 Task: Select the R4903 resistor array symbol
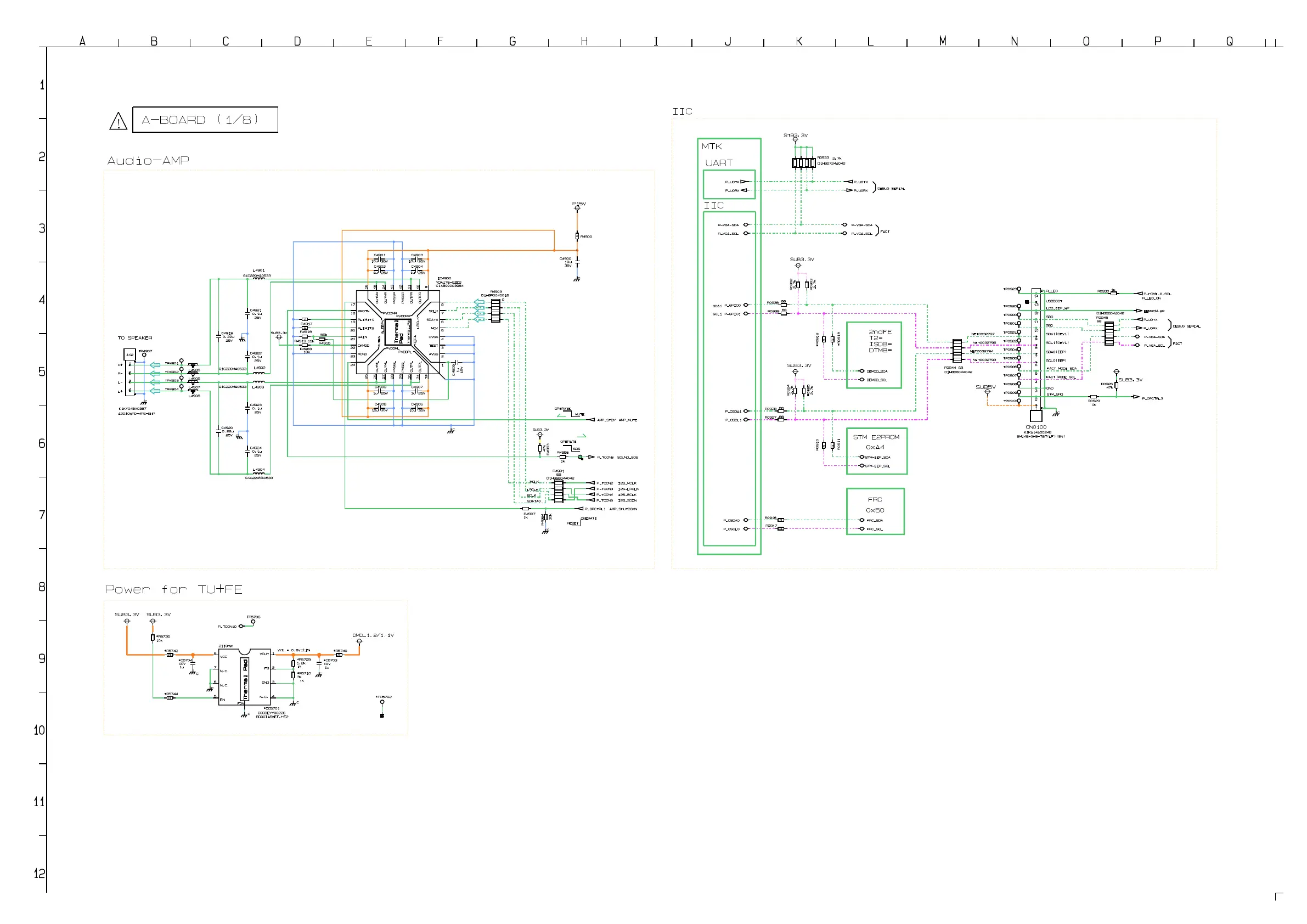click(495, 311)
